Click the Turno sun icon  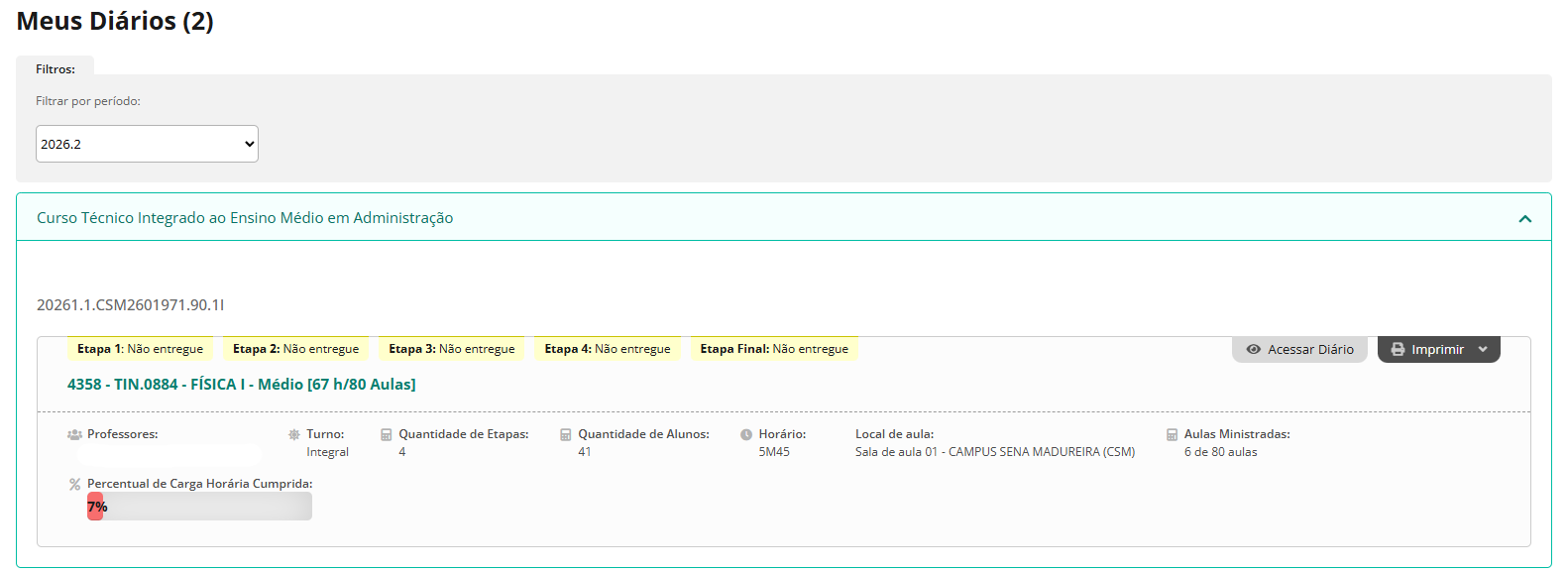294,434
